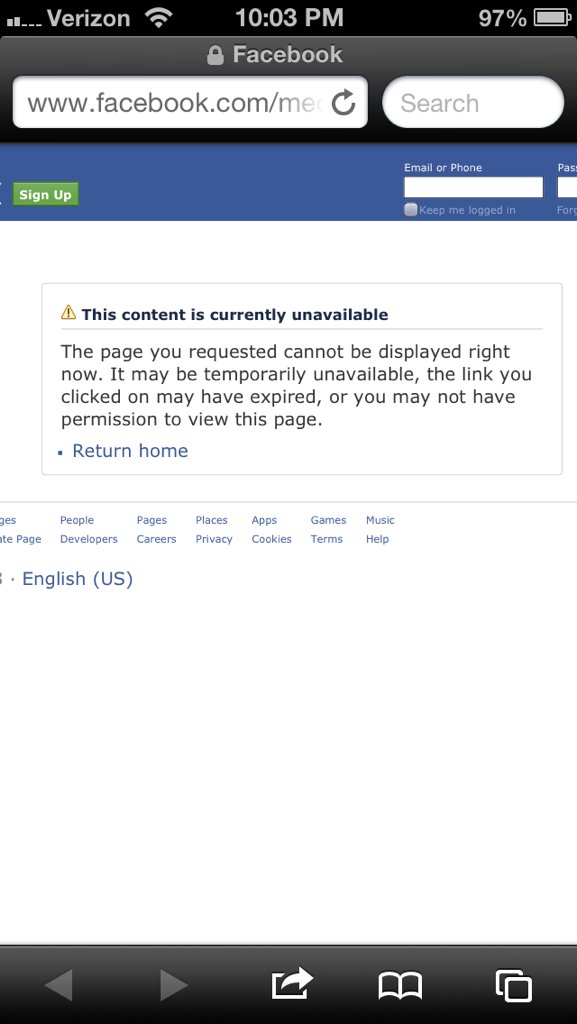The image size is (577, 1024).
Task: Go forward with right arrow
Action: click(174, 985)
